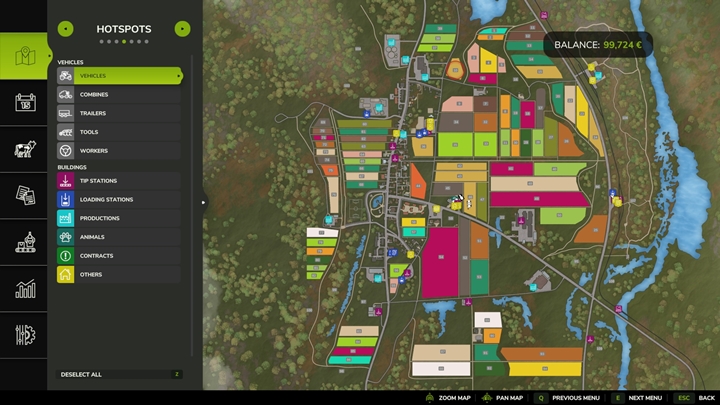The image size is (720, 405).
Task: Open the production chains factory icon
Action: 23,242
